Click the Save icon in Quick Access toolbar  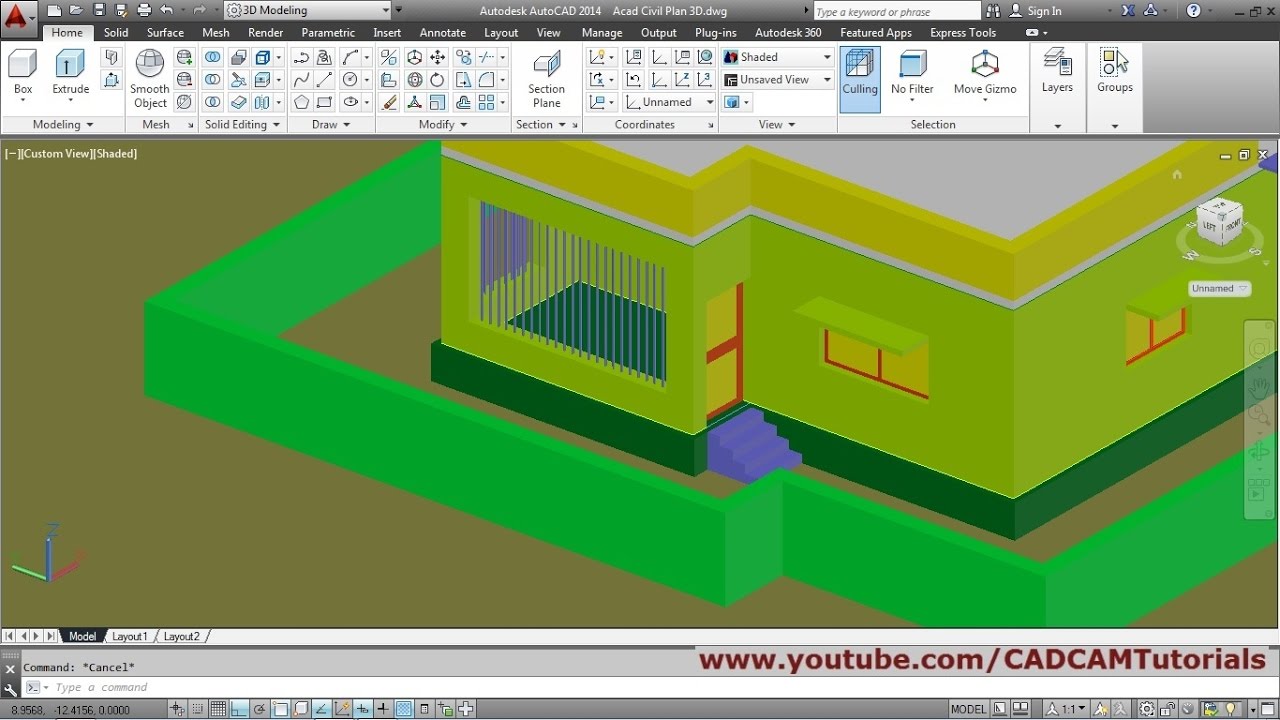pos(99,10)
